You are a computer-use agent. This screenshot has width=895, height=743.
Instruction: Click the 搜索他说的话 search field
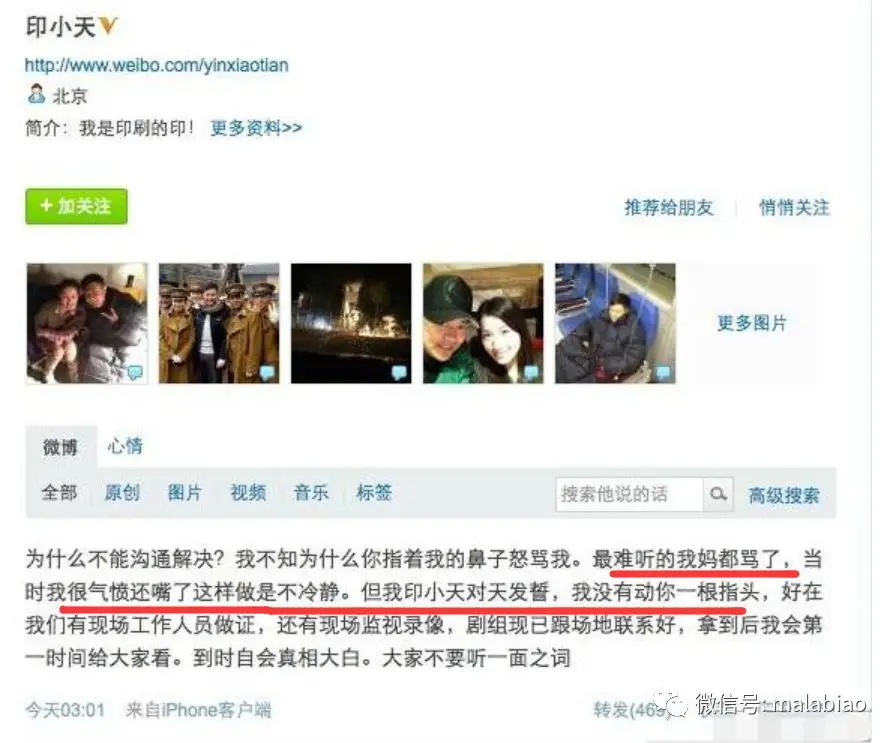tap(629, 494)
